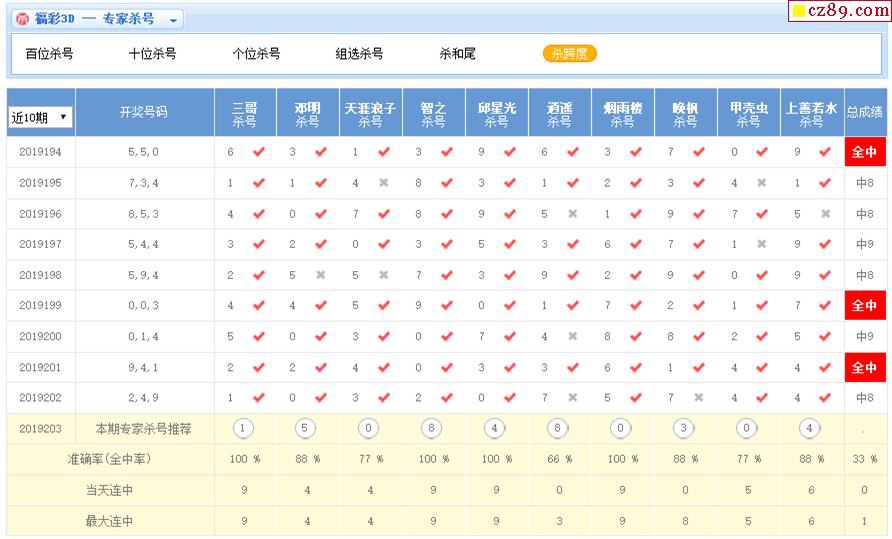
Task: Click 邱星光 recommended circled number 4
Action: [x=495, y=428]
